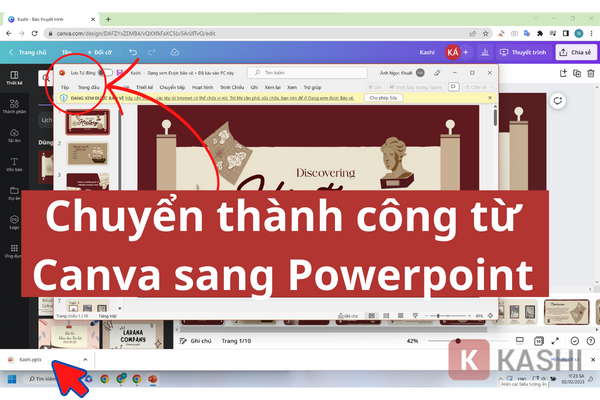Screen dimensions: 600x400
Task: Open the Tệp menu in PowerPoint
Action: click(x=65, y=87)
